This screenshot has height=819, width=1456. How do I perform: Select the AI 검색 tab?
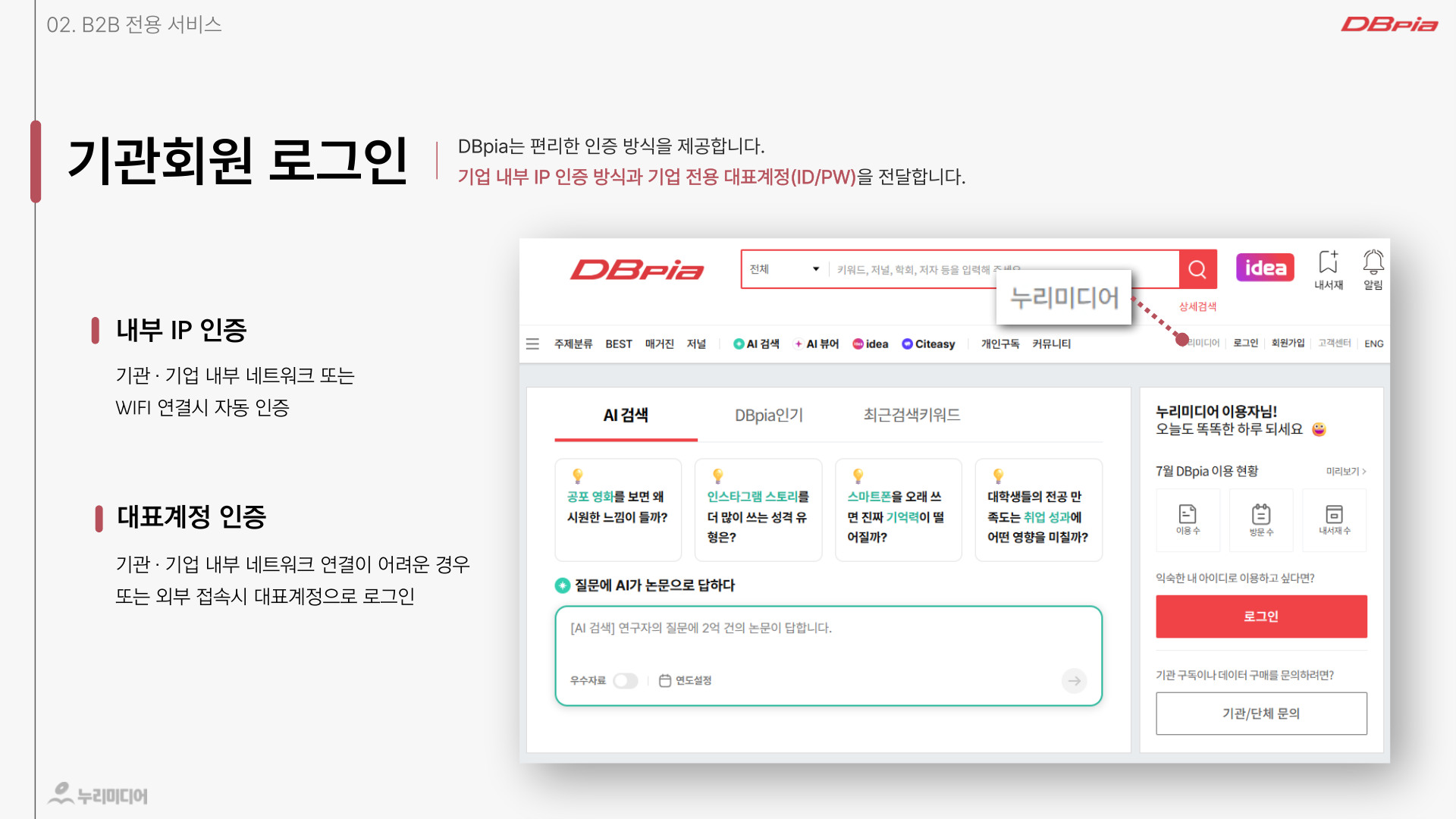(626, 415)
